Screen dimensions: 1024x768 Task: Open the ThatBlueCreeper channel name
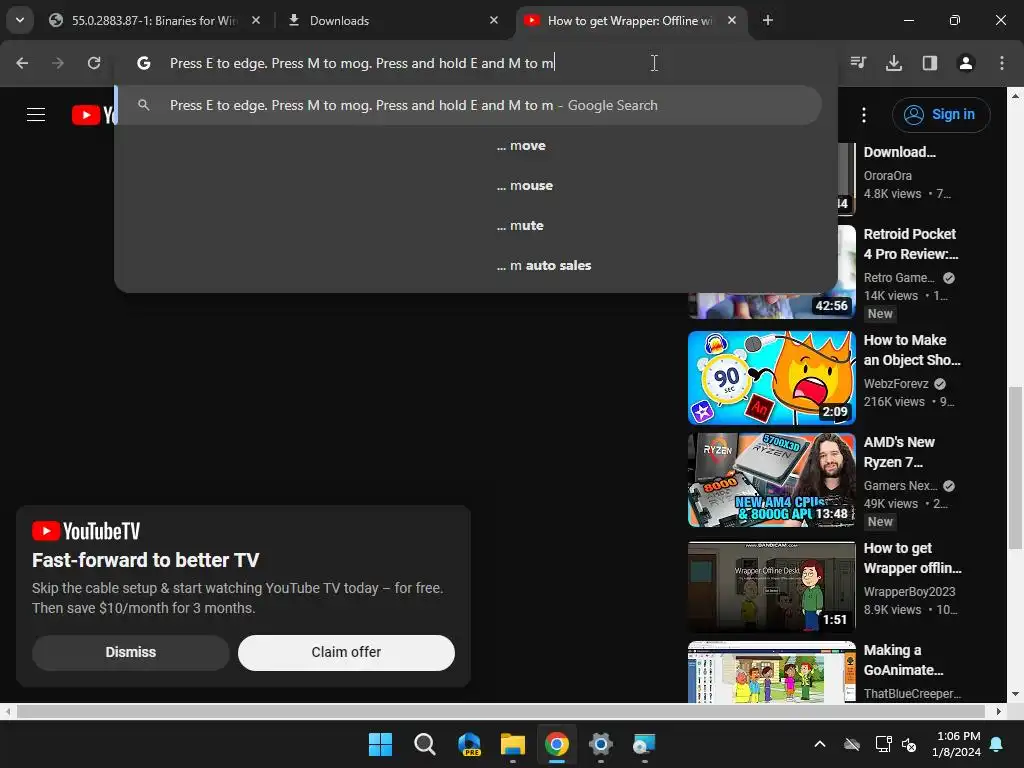912,694
